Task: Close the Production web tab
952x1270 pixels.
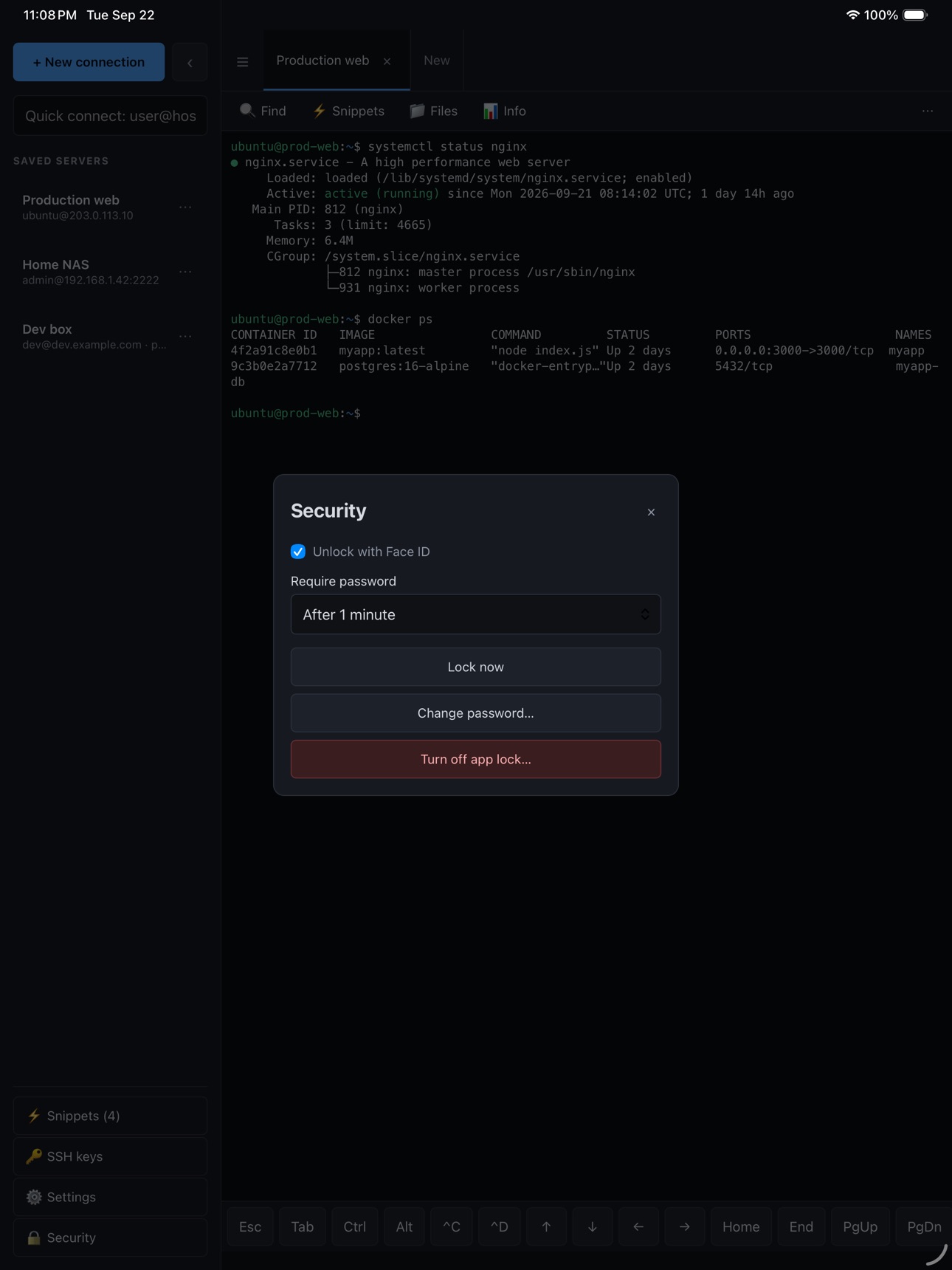Action: (x=387, y=61)
